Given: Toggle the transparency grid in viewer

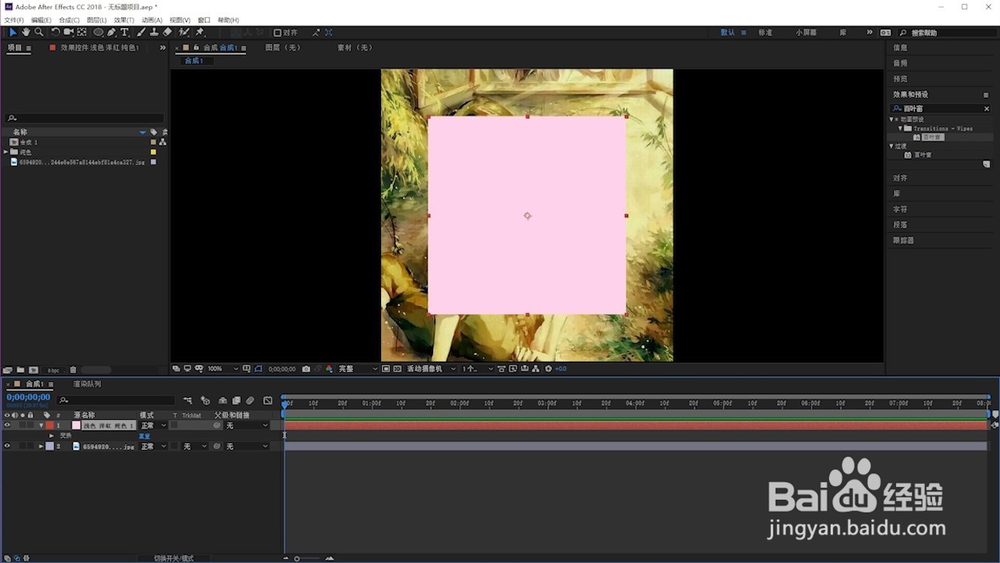Looking at the screenshot, I should tap(397, 369).
